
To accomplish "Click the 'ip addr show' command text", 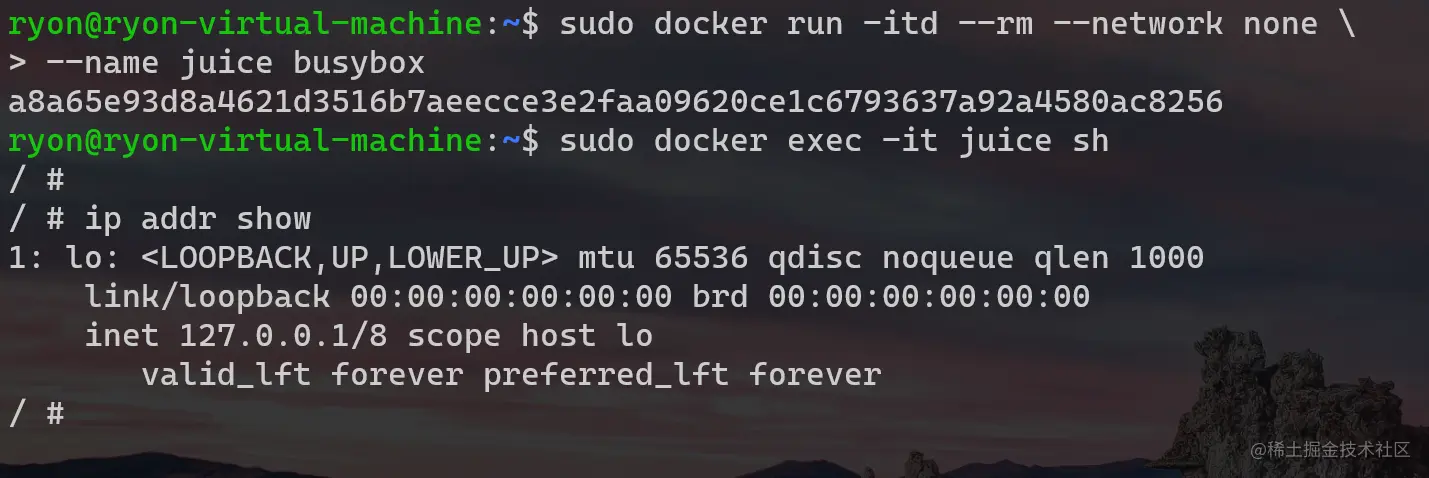I will (x=198, y=219).
